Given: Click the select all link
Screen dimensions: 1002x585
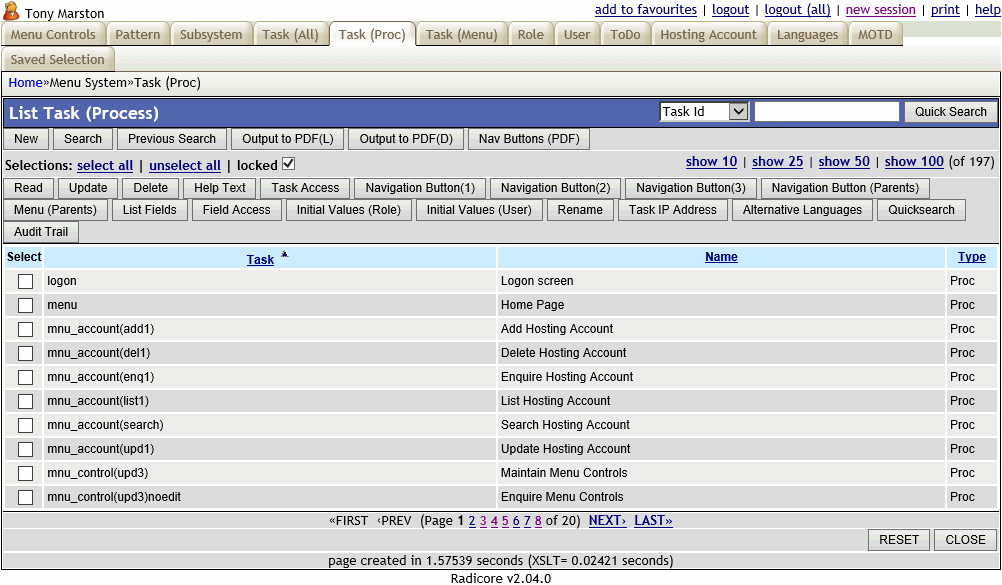Looking at the screenshot, I should 105,165.
